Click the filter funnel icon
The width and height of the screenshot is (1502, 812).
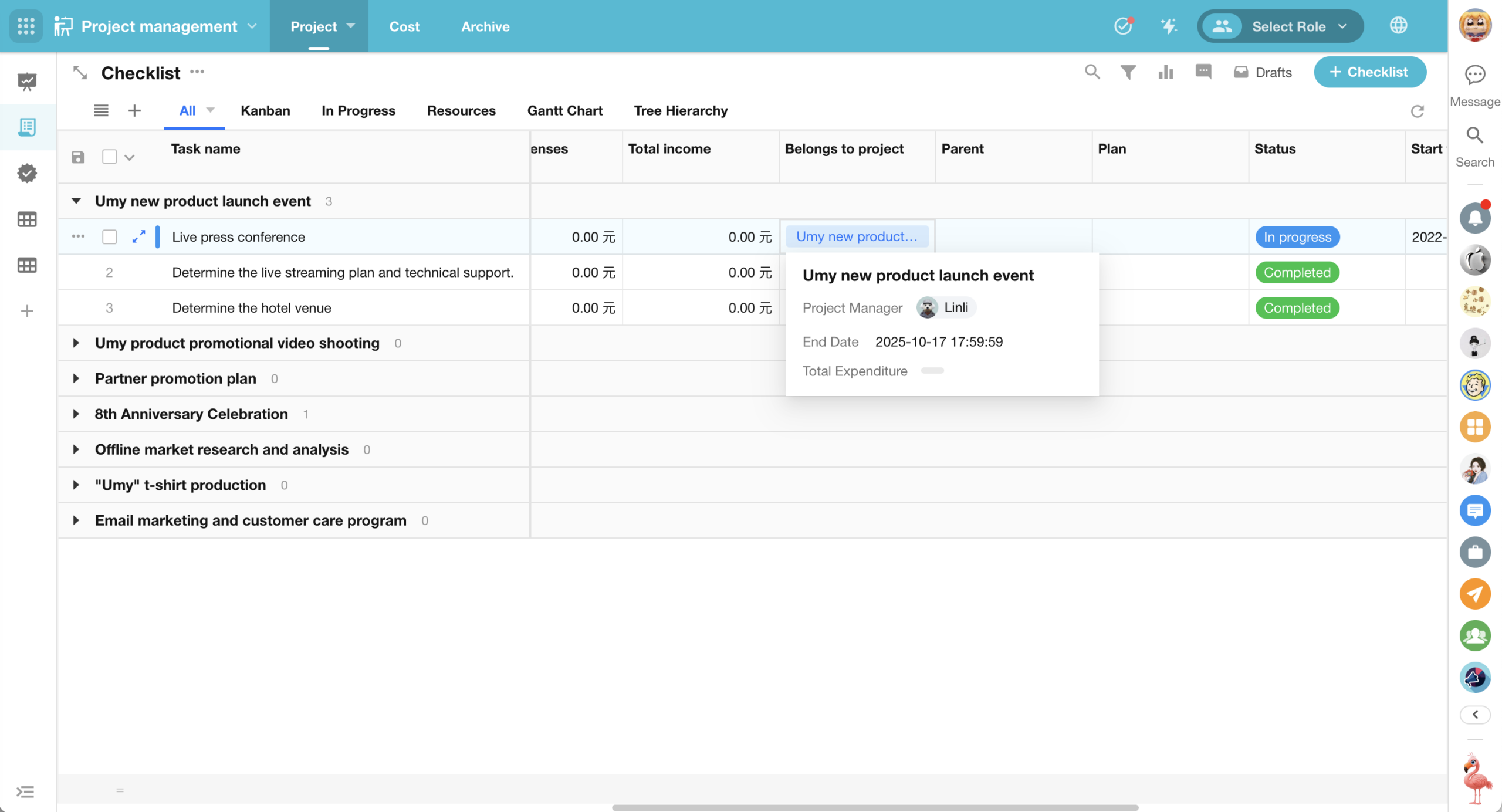1128,72
